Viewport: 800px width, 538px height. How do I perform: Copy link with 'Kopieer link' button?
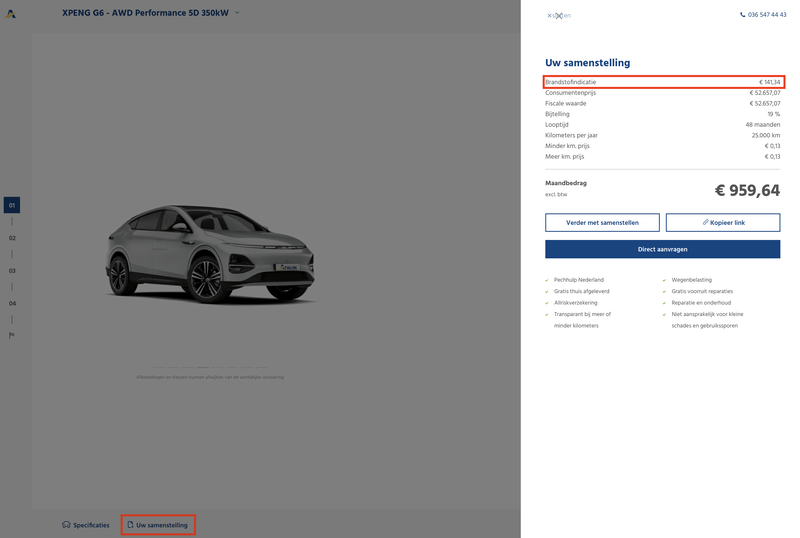[723, 223]
